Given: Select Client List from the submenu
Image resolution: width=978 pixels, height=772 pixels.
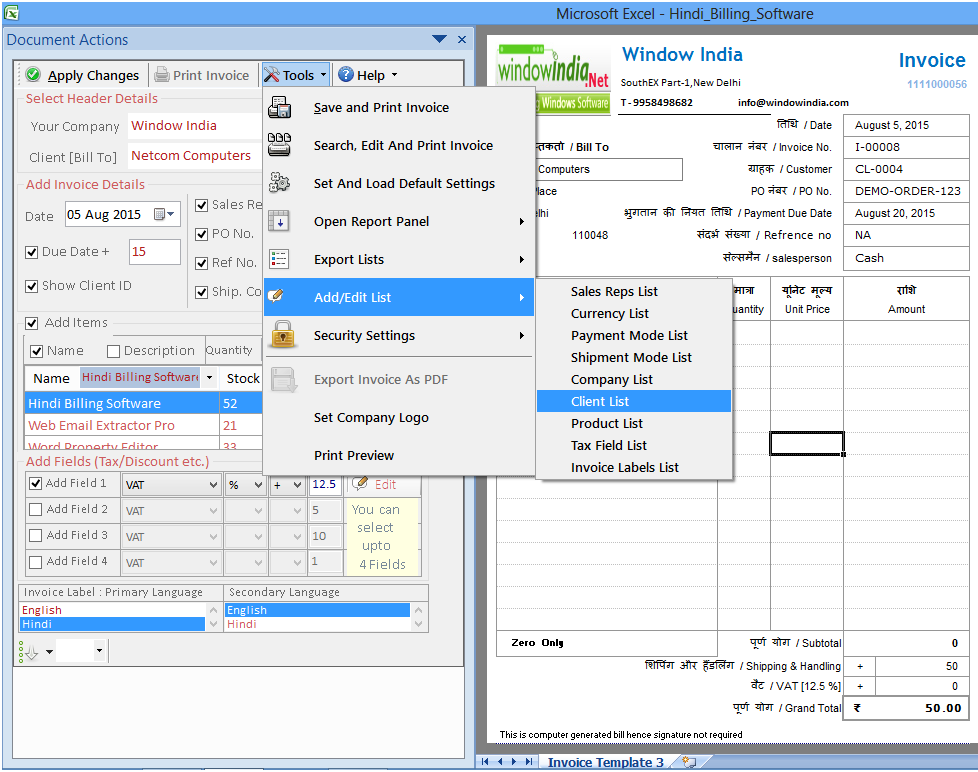Looking at the screenshot, I should click(634, 402).
